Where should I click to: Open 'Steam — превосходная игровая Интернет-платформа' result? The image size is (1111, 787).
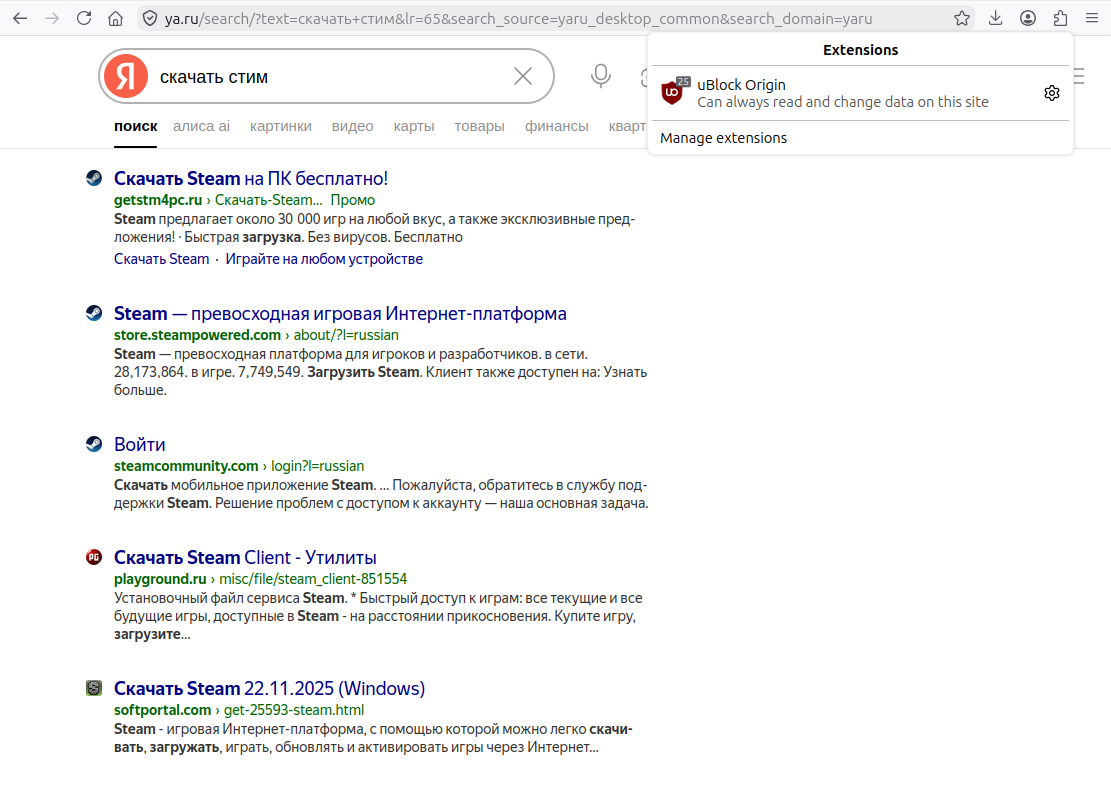click(340, 313)
